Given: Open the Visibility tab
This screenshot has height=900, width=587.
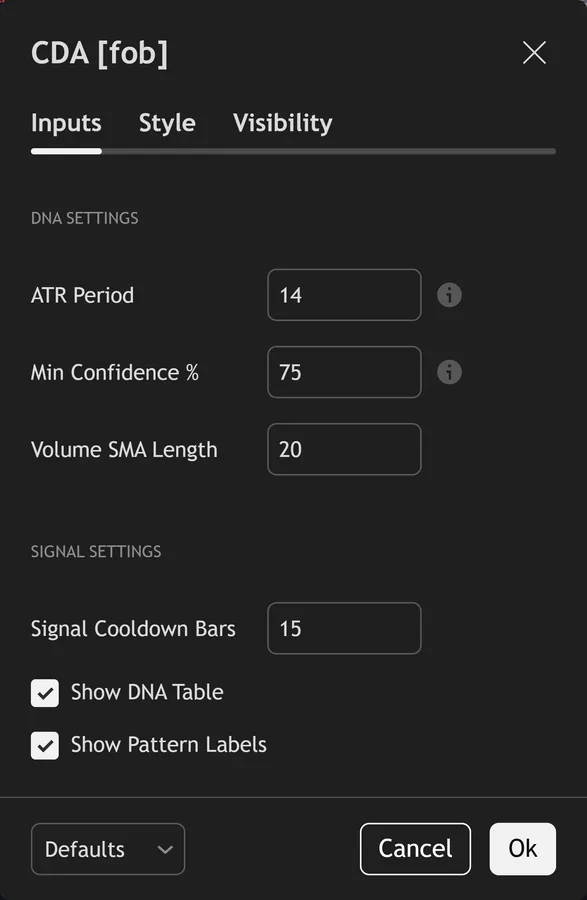Looking at the screenshot, I should (282, 123).
